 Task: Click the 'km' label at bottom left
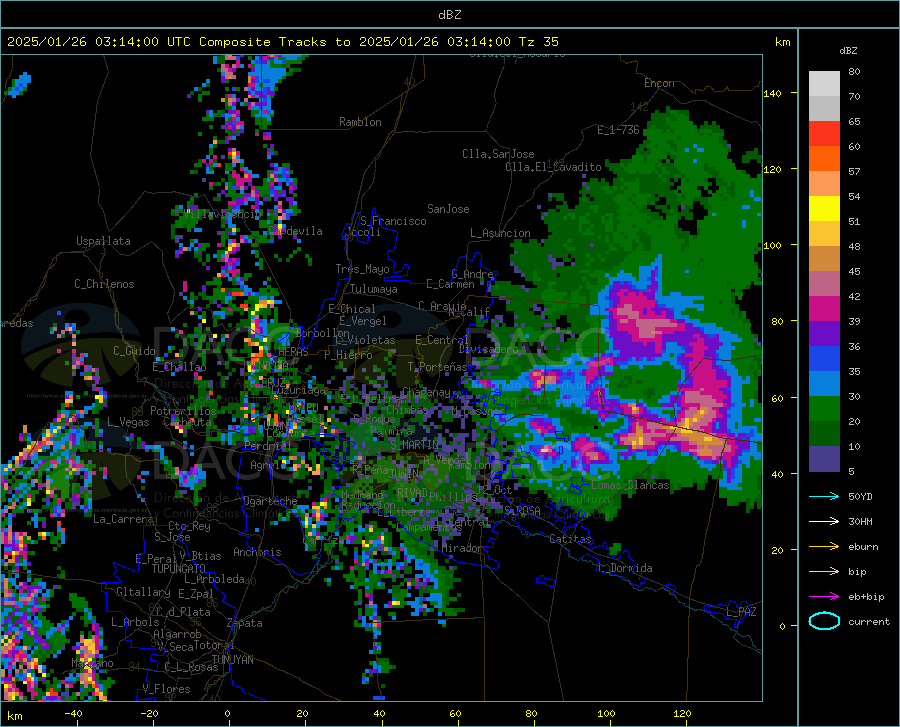pos(14,716)
